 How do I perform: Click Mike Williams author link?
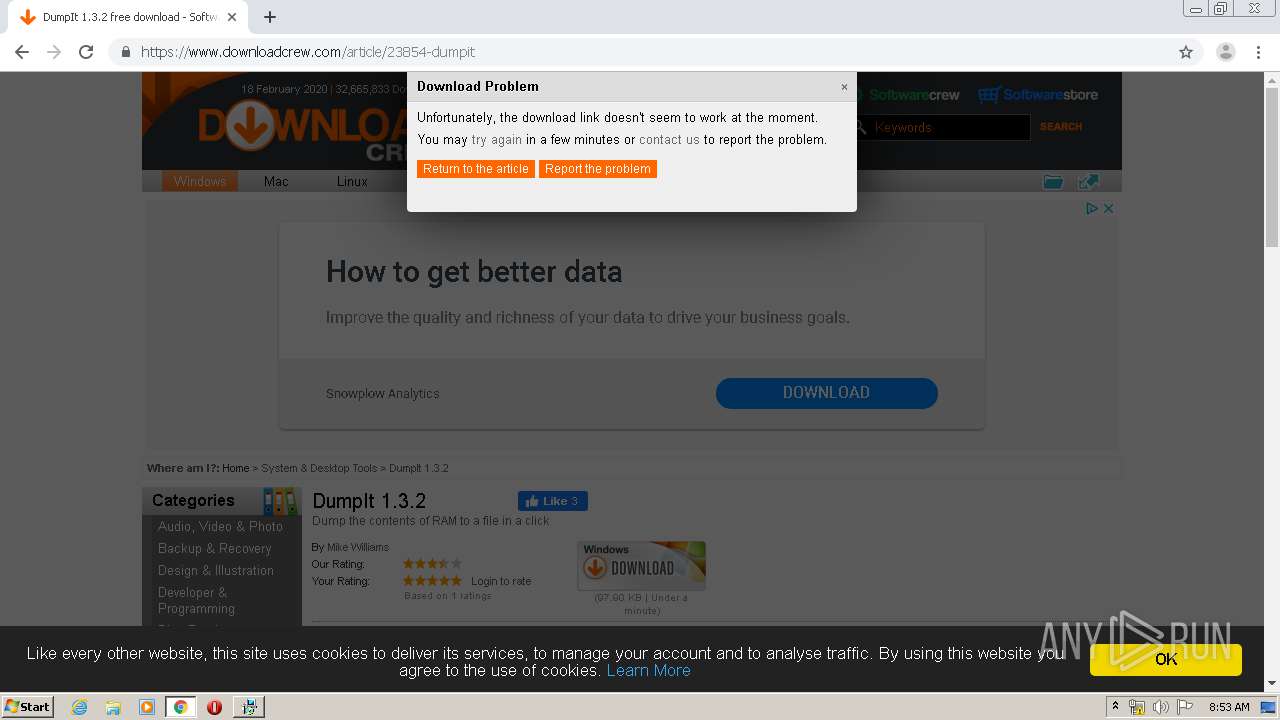[358, 547]
